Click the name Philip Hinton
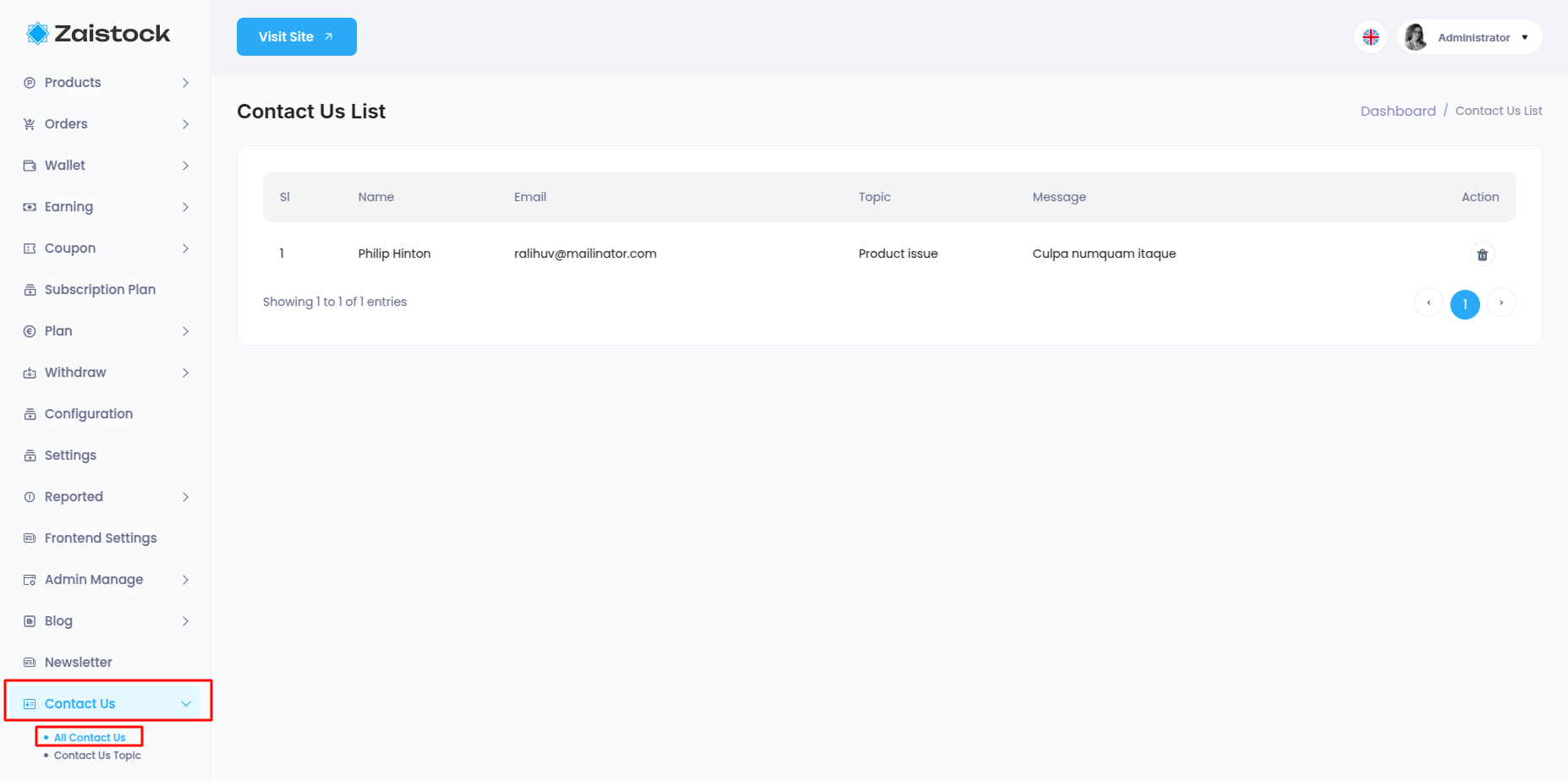This screenshot has width=1568, height=781. point(394,254)
